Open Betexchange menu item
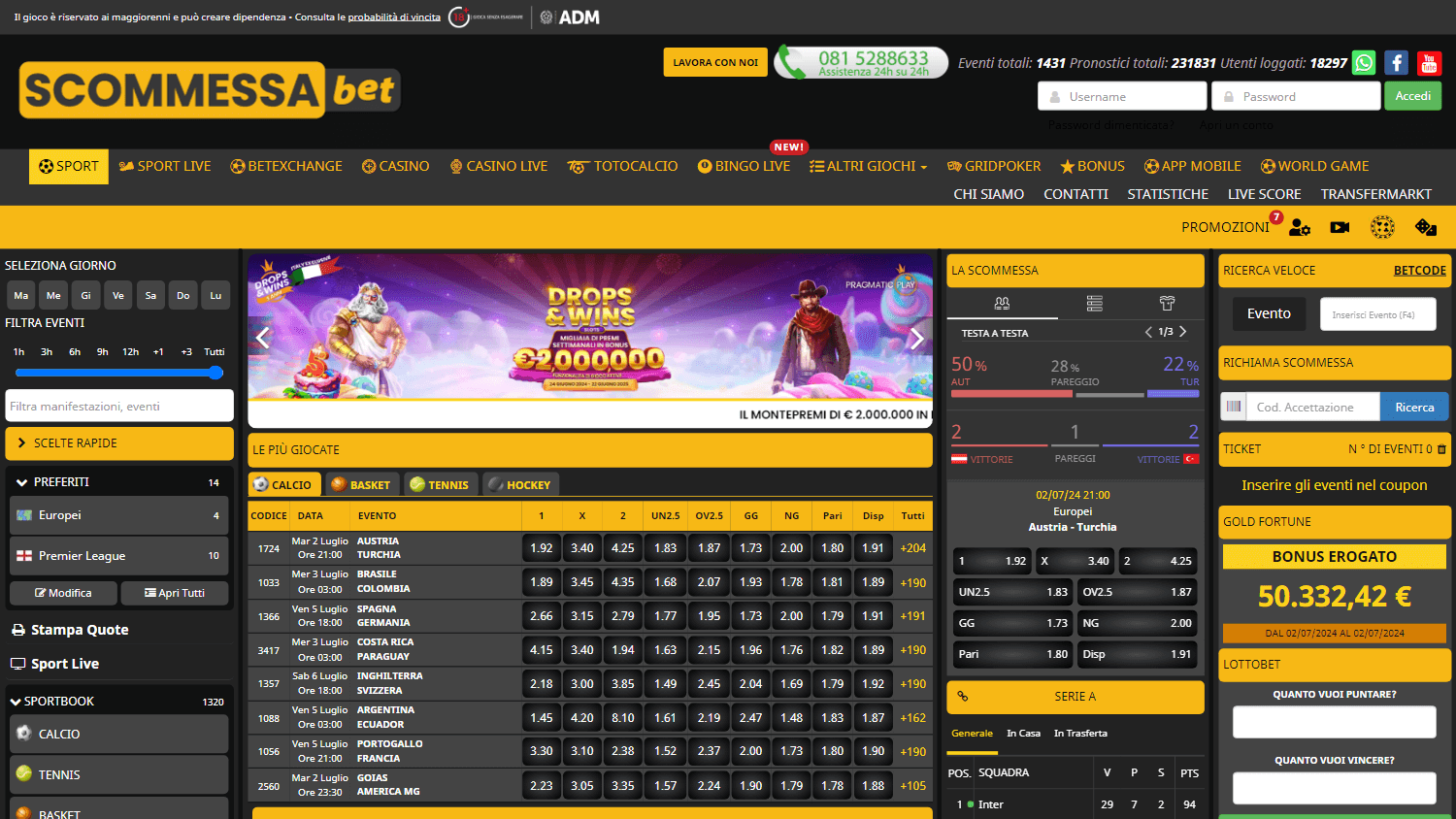Screen dimensions: 1456x819 [x=286, y=166]
